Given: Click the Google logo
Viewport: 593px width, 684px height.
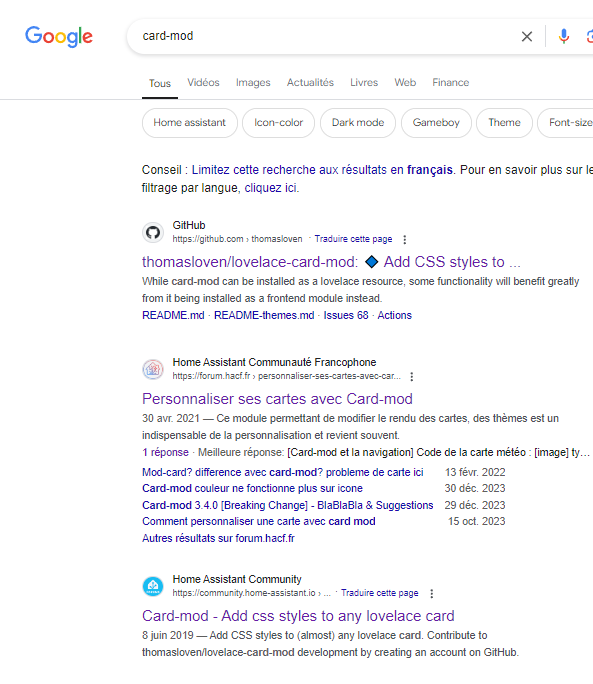Looking at the screenshot, I should [x=59, y=37].
